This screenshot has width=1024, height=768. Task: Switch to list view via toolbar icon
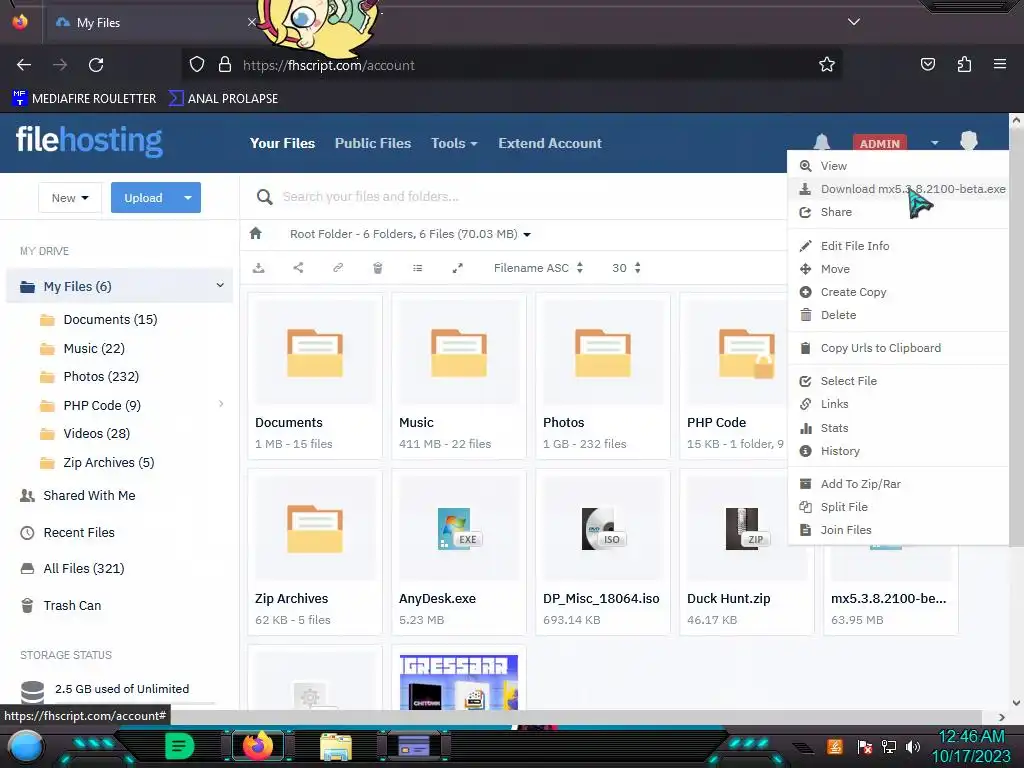point(417,268)
